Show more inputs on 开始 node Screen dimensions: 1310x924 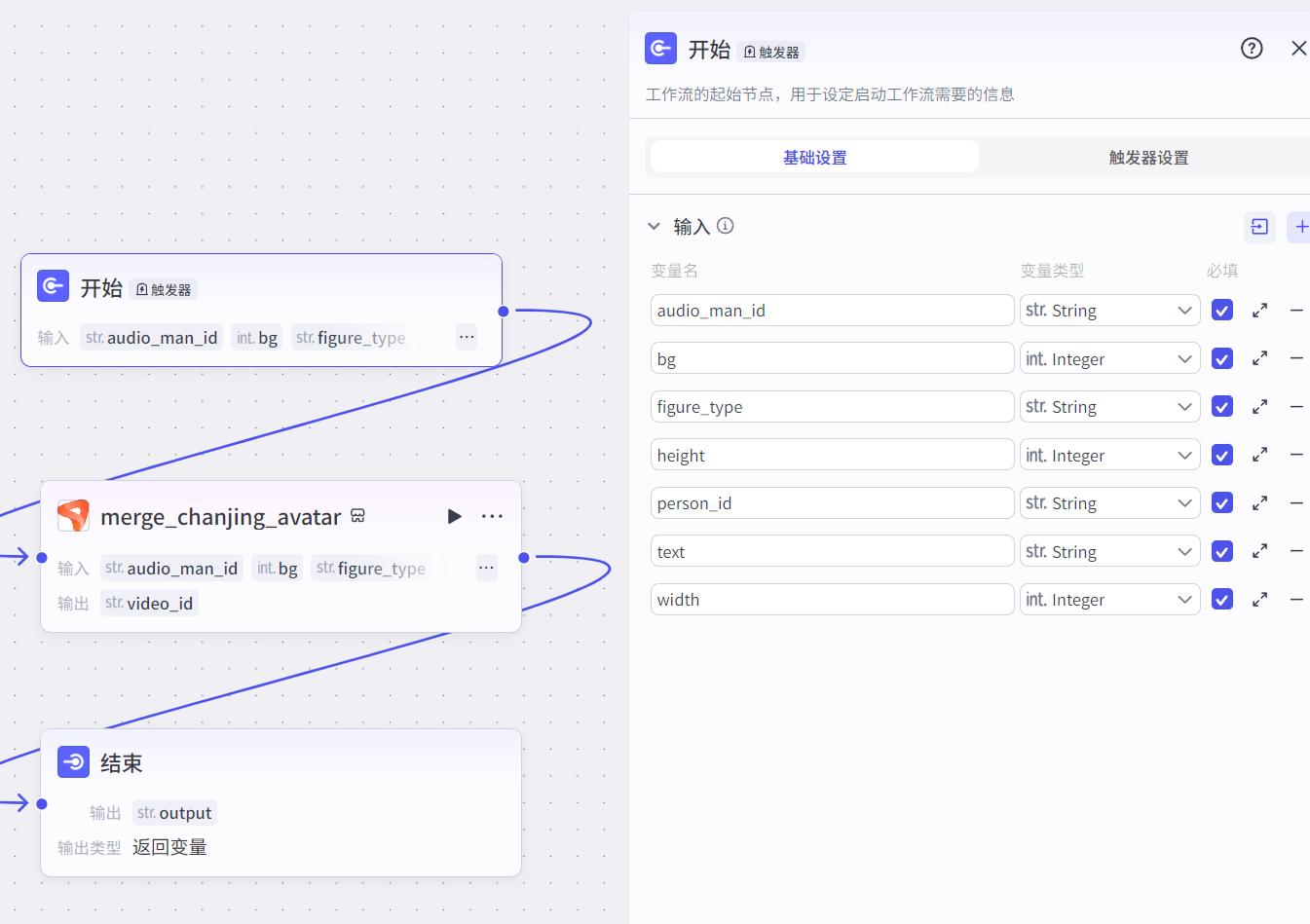(x=467, y=337)
